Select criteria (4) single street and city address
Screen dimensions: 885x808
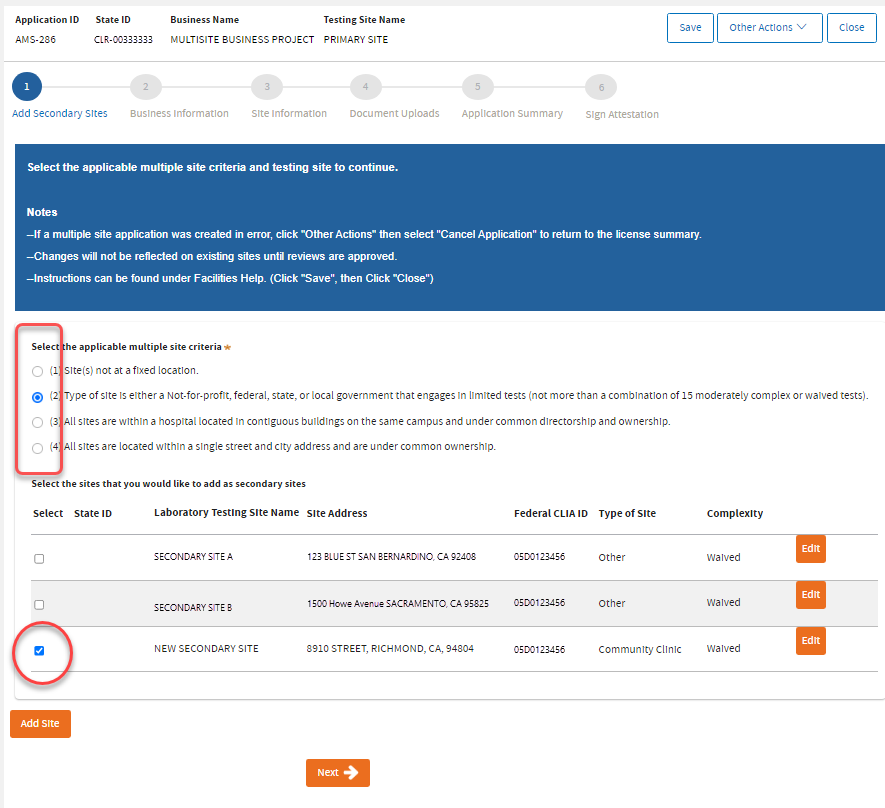tap(37, 448)
